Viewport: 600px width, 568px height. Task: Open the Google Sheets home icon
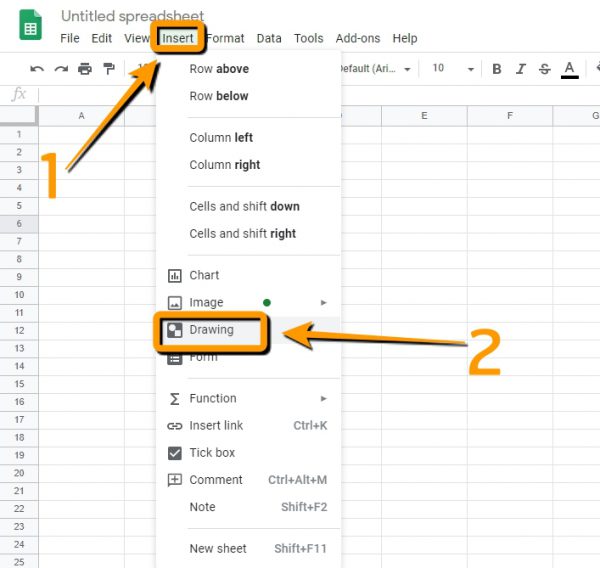[31, 25]
